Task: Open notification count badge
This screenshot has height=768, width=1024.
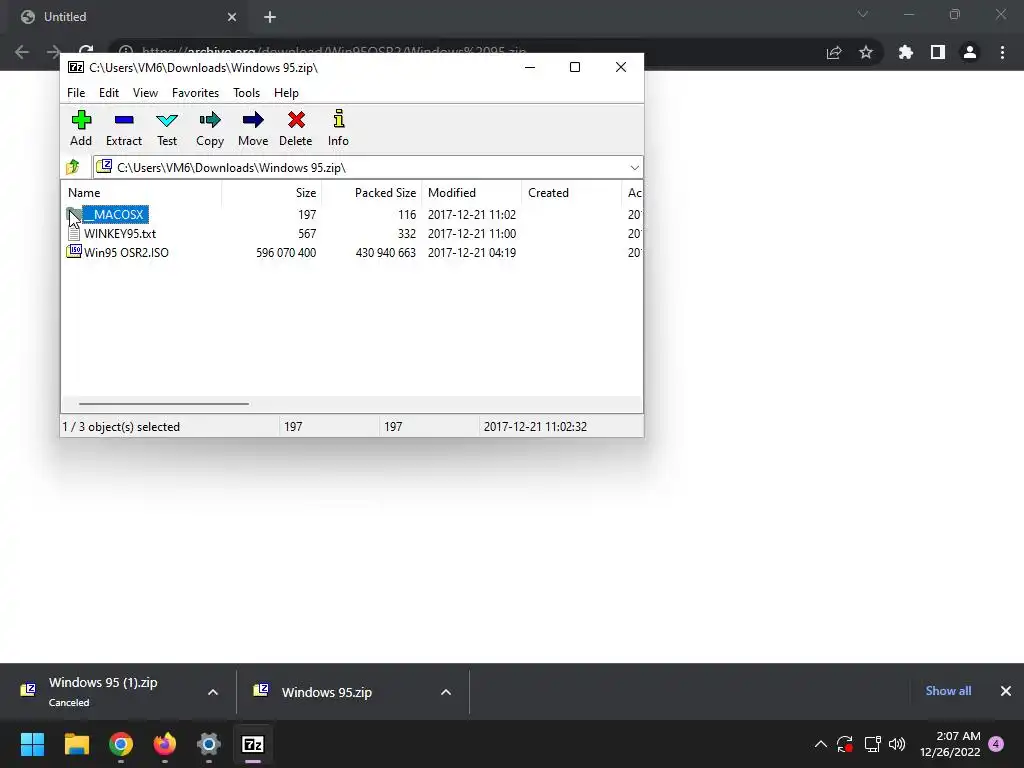Action: 996,744
